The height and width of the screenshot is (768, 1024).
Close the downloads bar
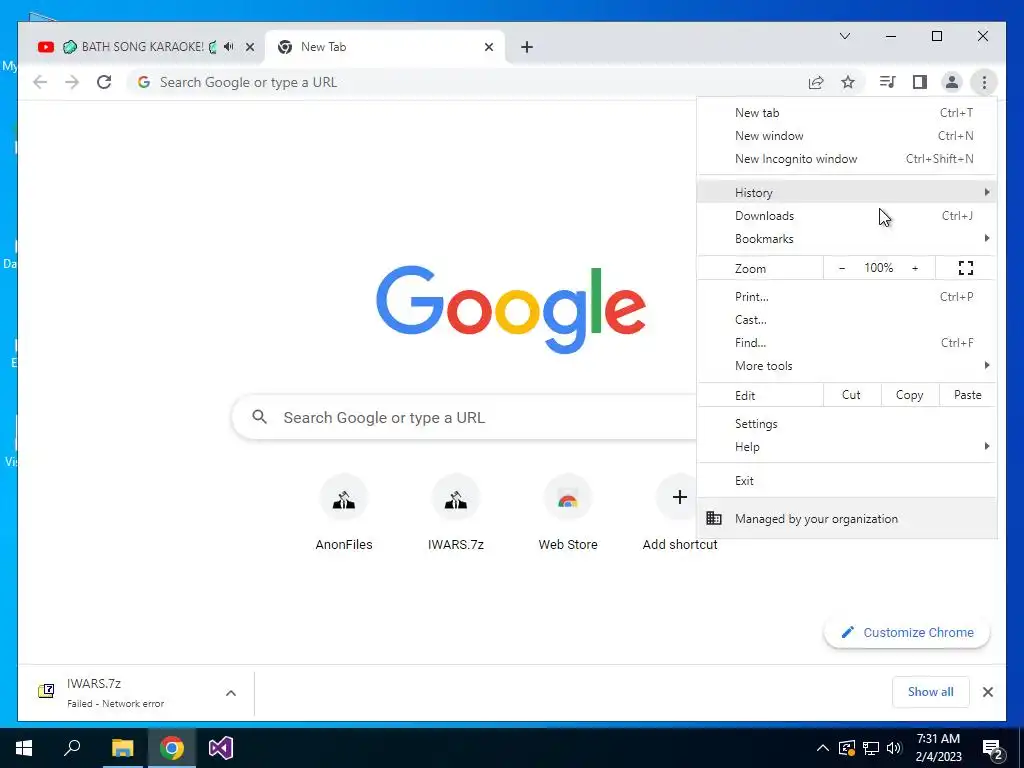pyautogui.click(x=987, y=692)
